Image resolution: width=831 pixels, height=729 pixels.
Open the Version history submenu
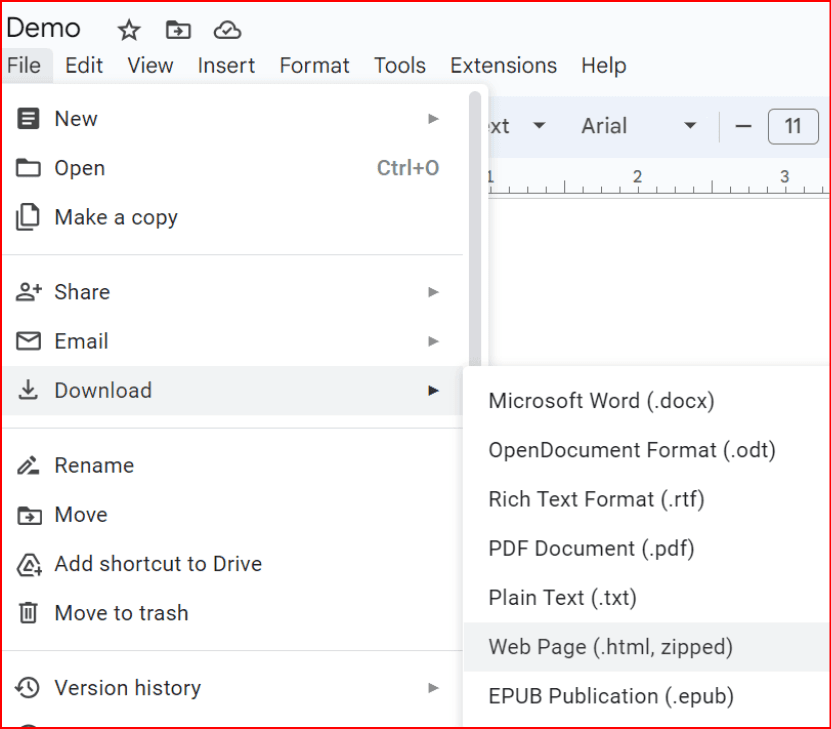click(x=433, y=688)
